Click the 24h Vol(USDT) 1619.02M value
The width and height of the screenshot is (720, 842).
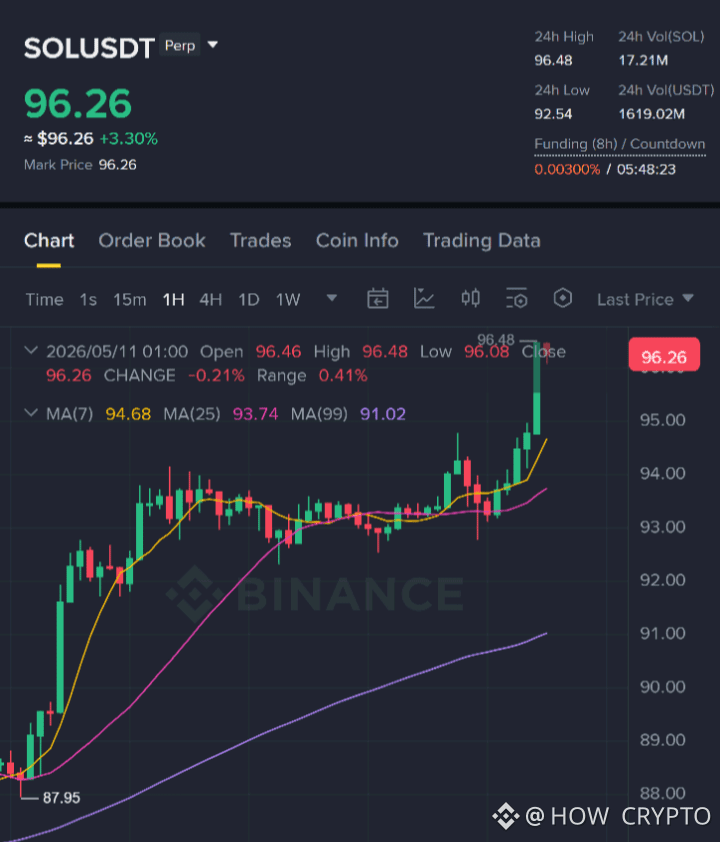click(652, 114)
